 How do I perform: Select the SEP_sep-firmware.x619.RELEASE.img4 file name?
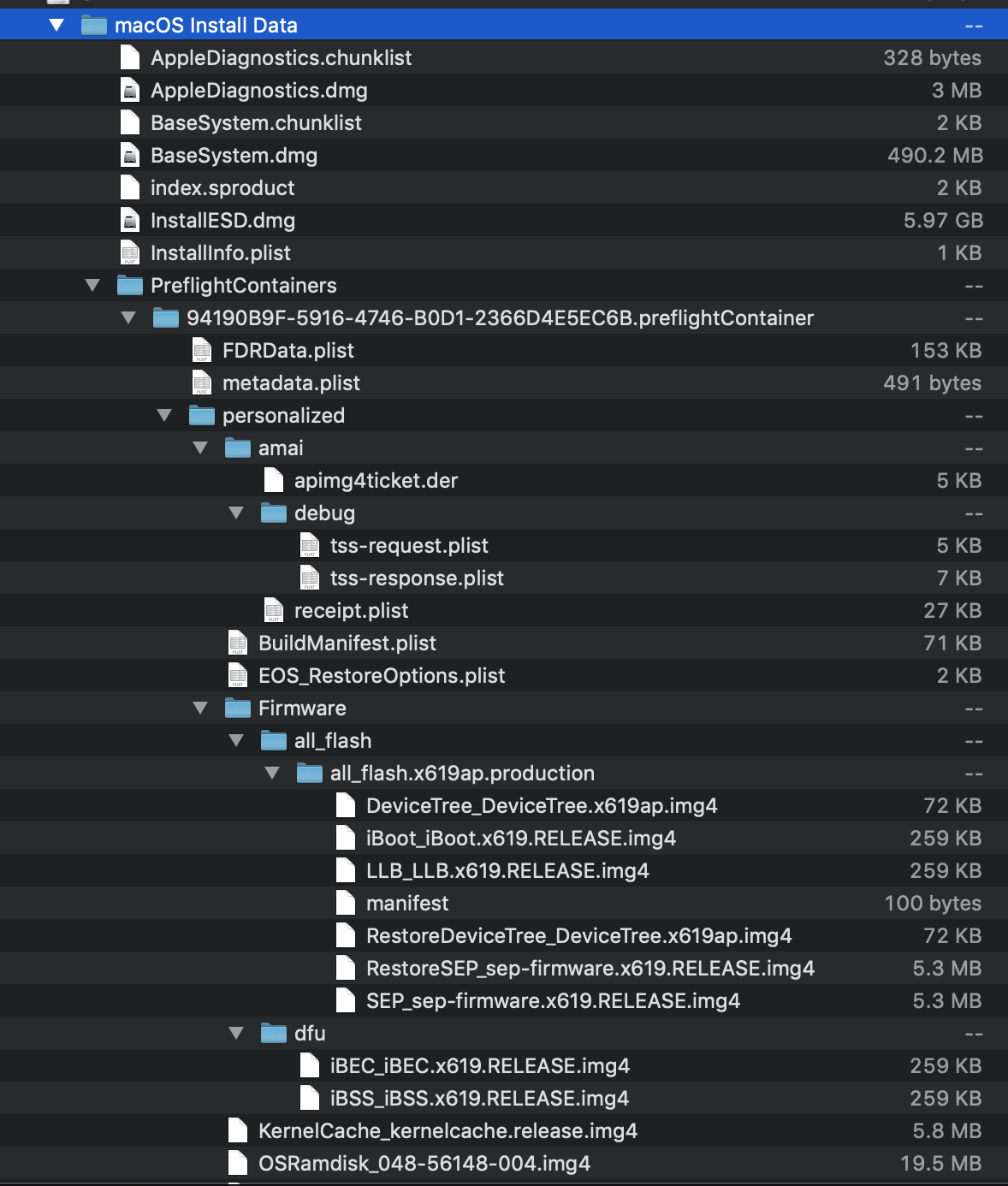point(553,1001)
